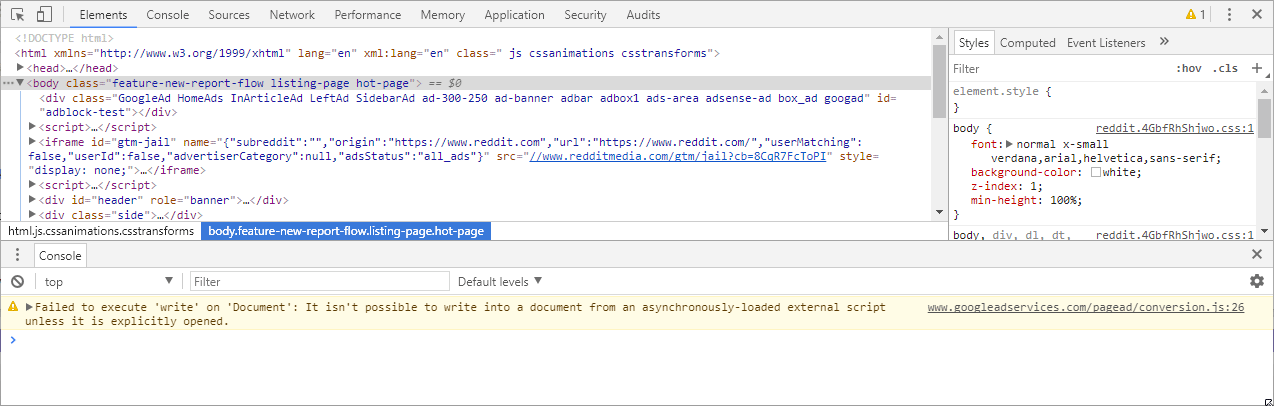Click the clear console icon
The image size is (1274, 406).
(x=17, y=282)
